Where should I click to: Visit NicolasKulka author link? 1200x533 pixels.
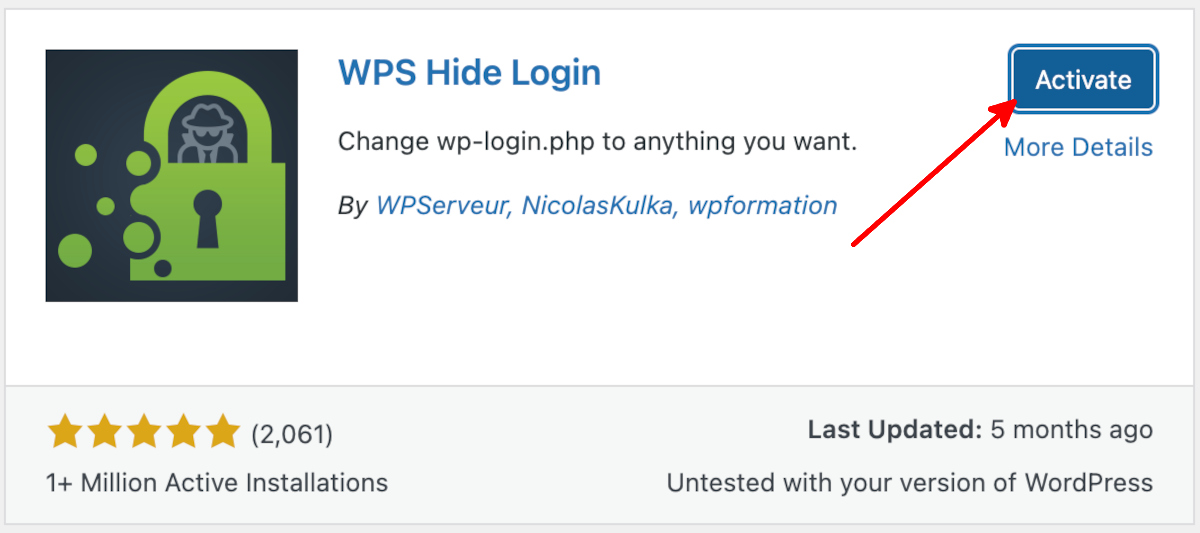(x=601, y=206)
